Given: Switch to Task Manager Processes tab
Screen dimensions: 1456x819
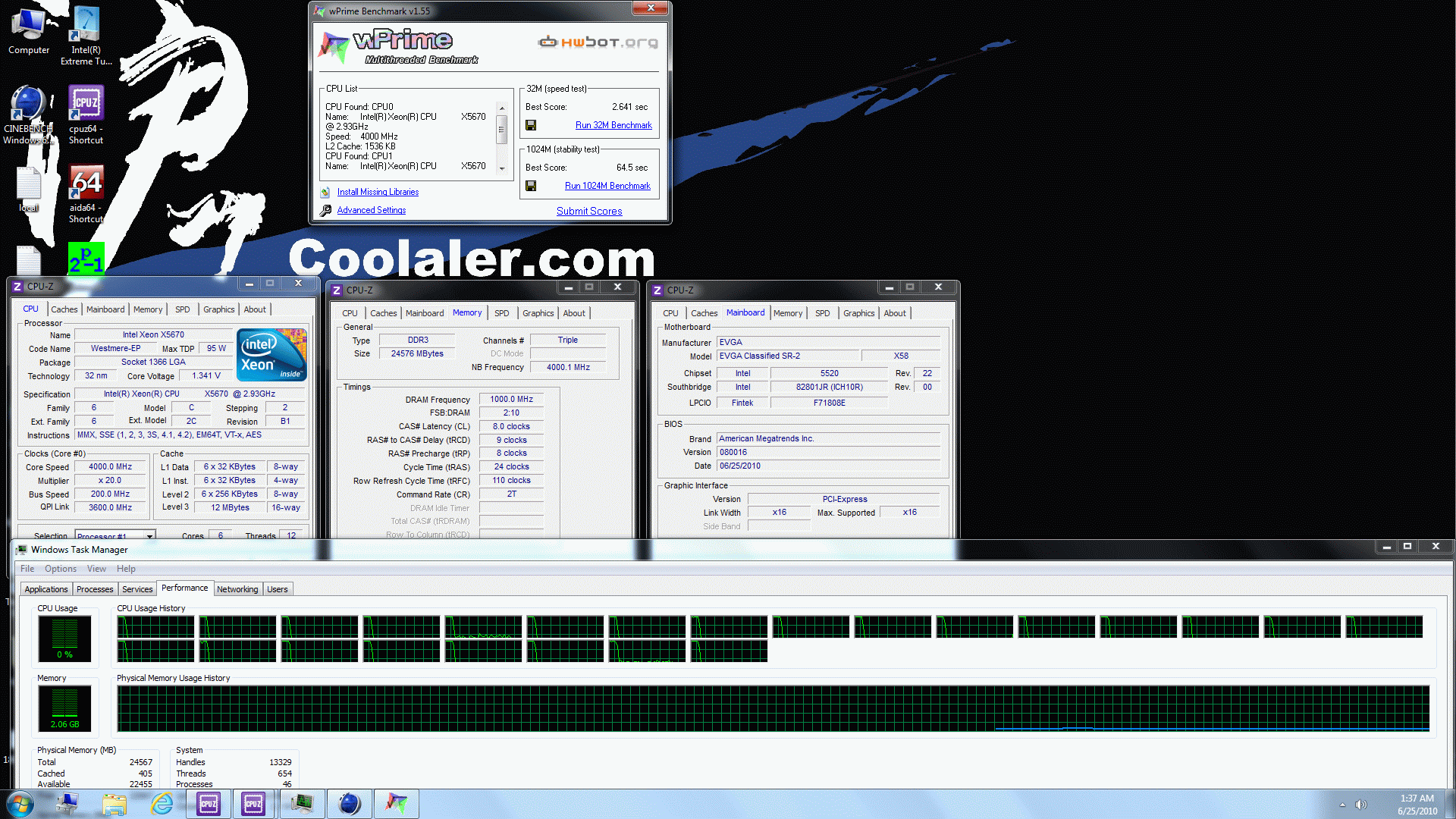Looking at the screenshot, I should pos(95,589).
